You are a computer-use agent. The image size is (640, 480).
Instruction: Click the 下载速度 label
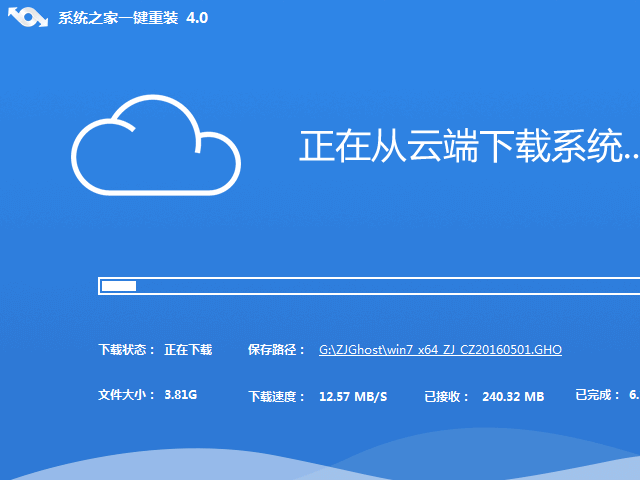277,397
